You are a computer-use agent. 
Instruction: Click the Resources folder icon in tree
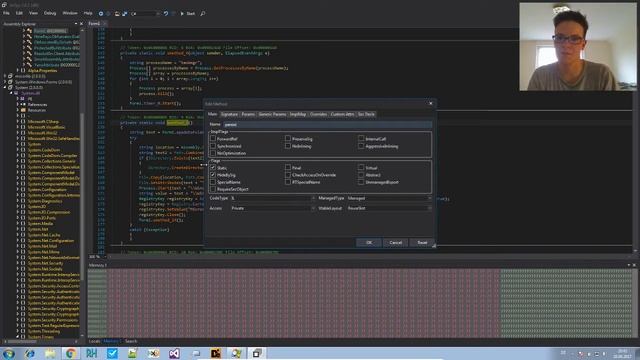click(23, 110)
